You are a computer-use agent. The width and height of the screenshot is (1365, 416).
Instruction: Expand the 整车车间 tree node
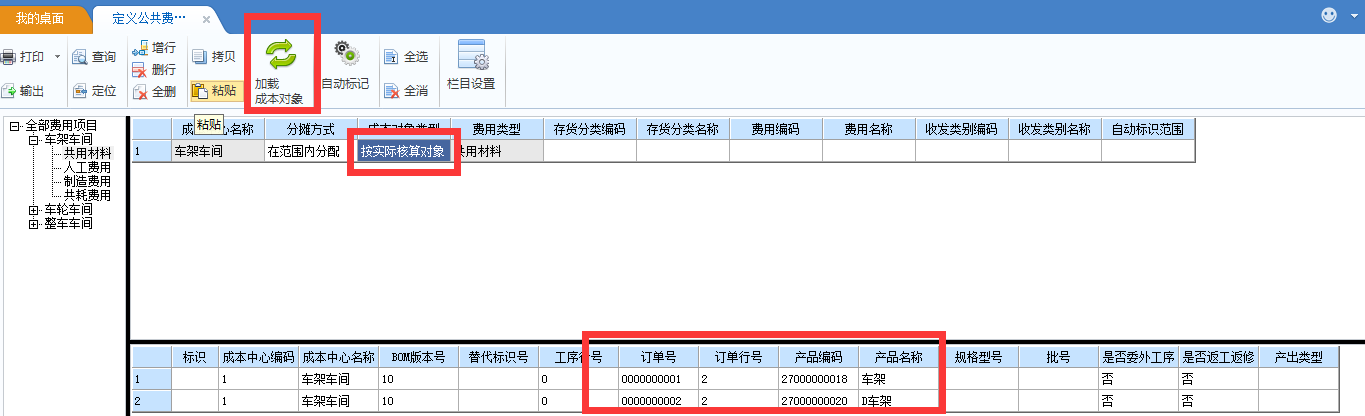click(34, 224)
